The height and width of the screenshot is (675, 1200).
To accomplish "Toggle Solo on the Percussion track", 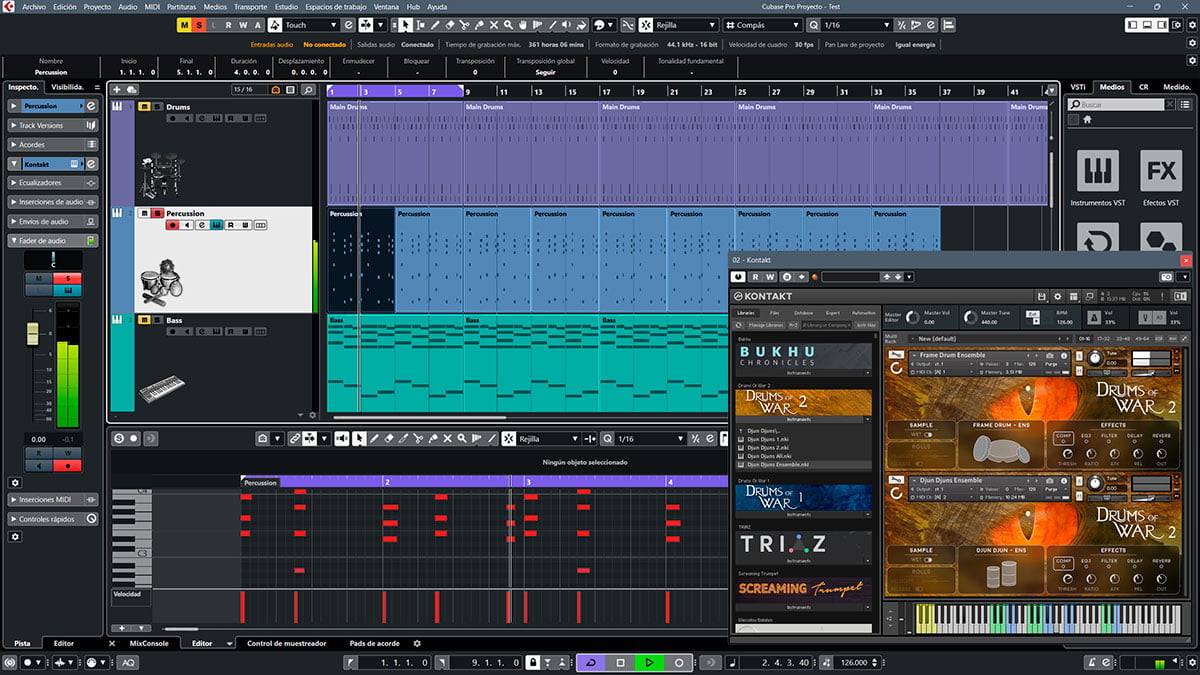I will pyautogui.click(x=157, y=213).
